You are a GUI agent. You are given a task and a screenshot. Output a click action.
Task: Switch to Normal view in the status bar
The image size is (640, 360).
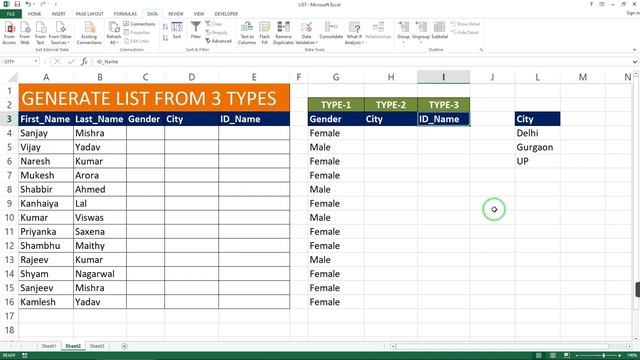coord(539,356)
